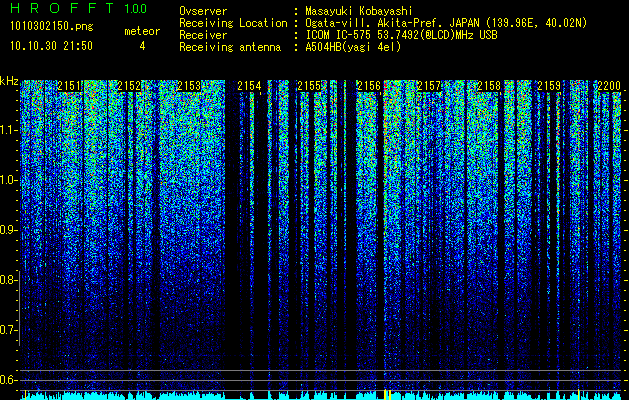Click the 2153 time marker
Image resolution: width=629 pixels, height=400 pixels.
189,86
